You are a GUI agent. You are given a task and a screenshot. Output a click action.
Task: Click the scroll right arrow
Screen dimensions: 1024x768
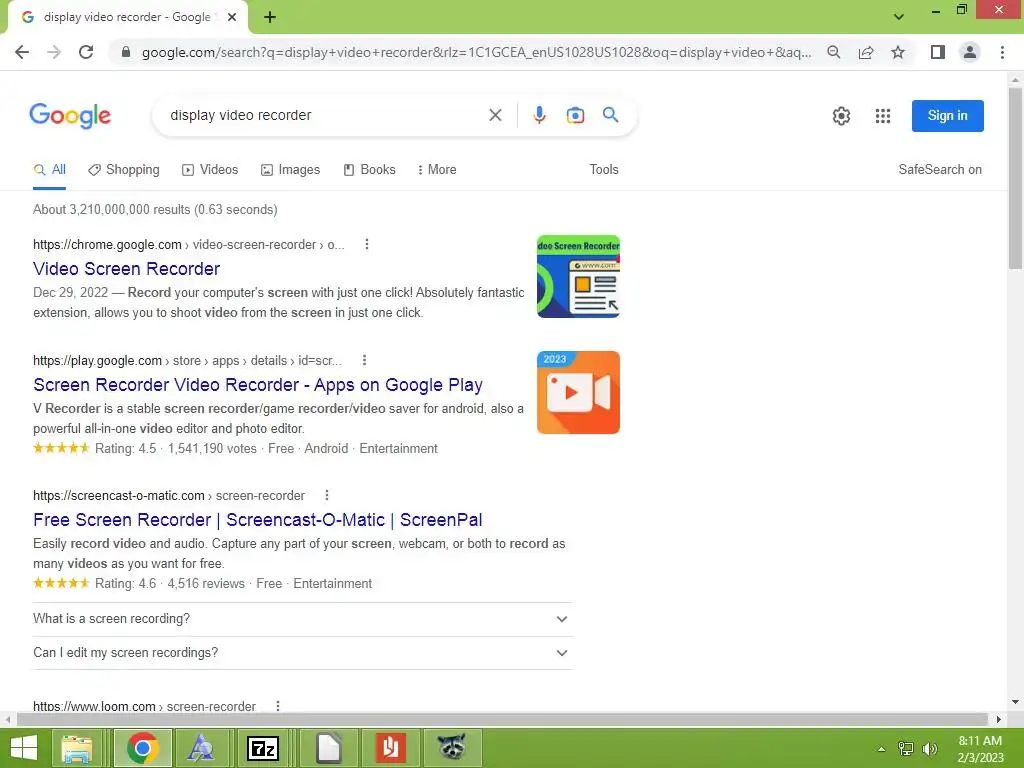(999, 720)
